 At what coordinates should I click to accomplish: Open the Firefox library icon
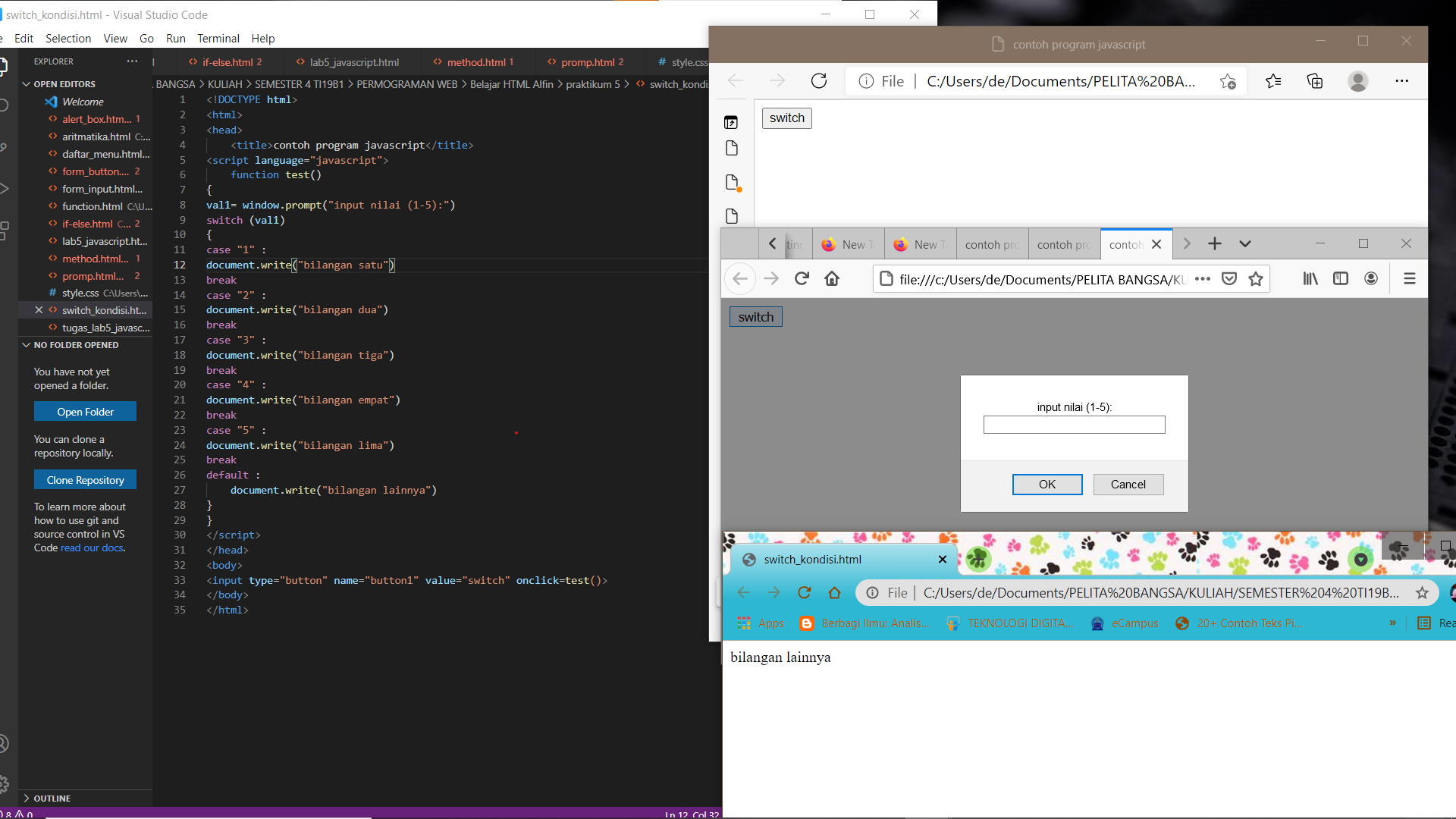coord(1310,278)
